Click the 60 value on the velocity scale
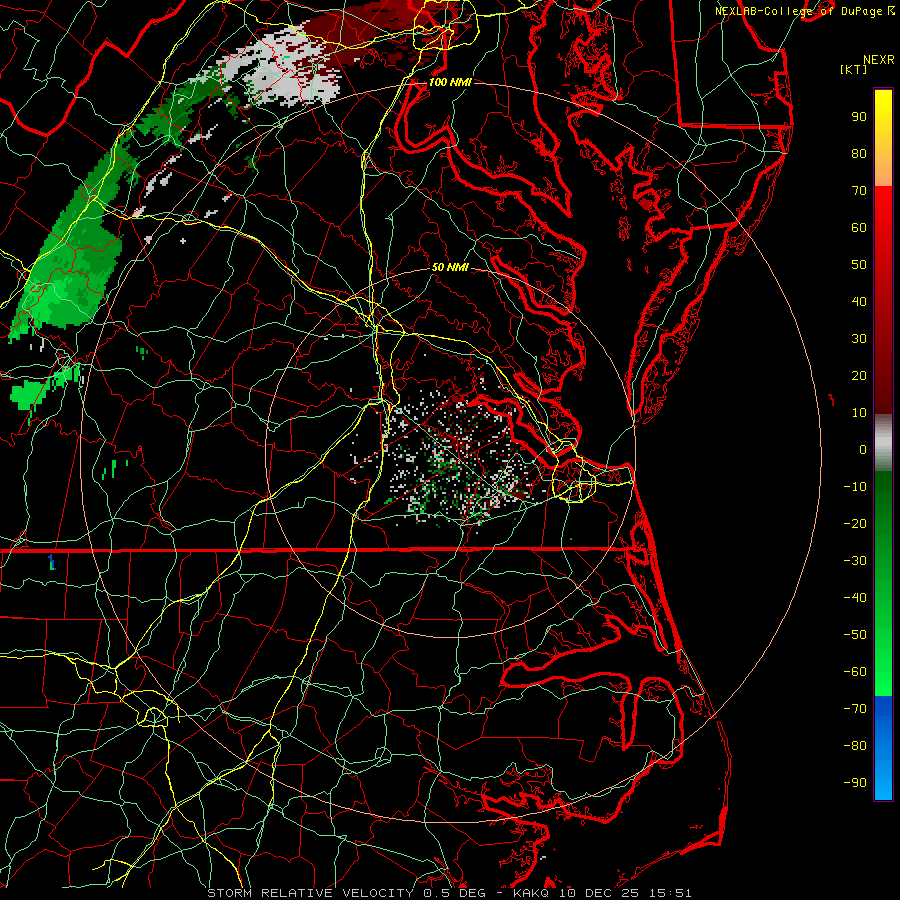The width and height of the screenshot is (900, 900). point(859,228)
